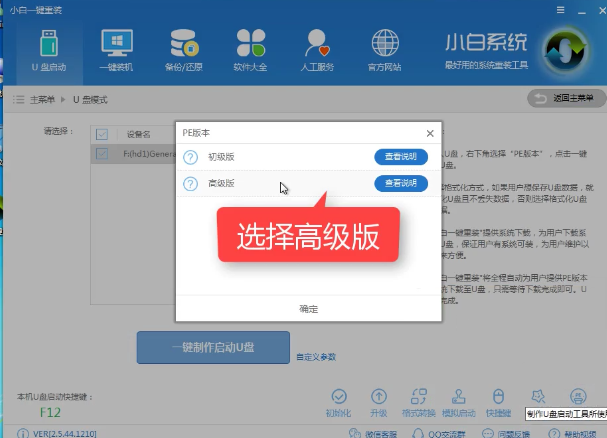Click 查看说明 button for 高级版

point(401,183)
